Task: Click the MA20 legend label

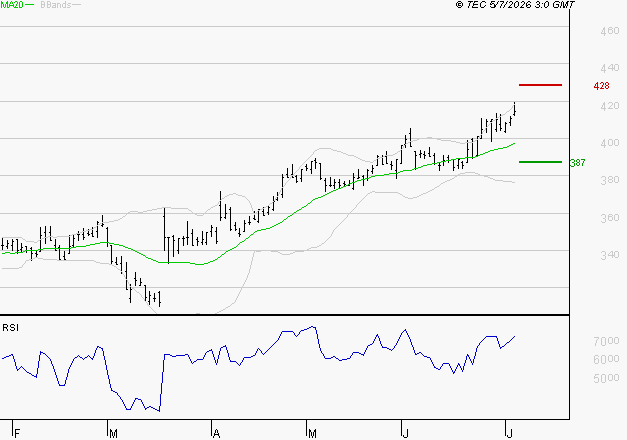Action: tap(12, 5)
